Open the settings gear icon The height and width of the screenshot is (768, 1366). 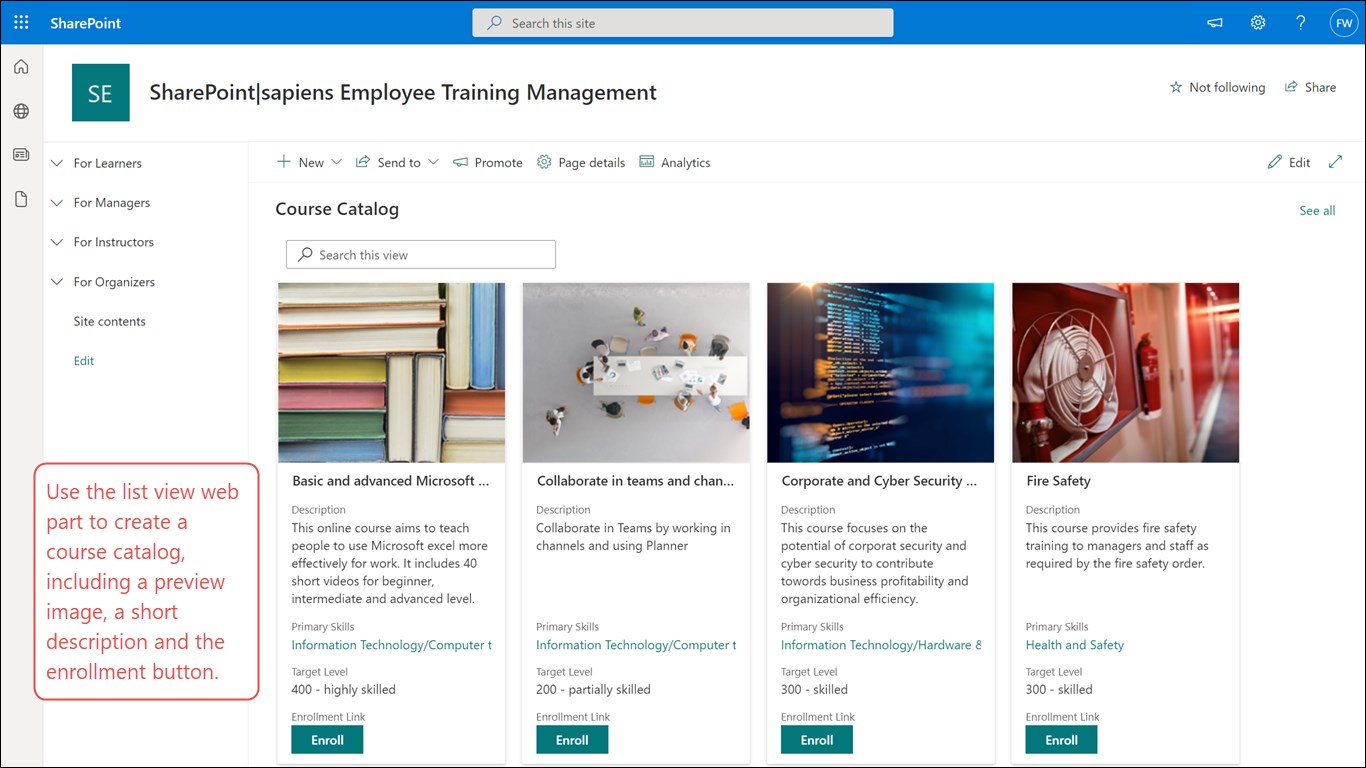click(x=1258, y=23)
